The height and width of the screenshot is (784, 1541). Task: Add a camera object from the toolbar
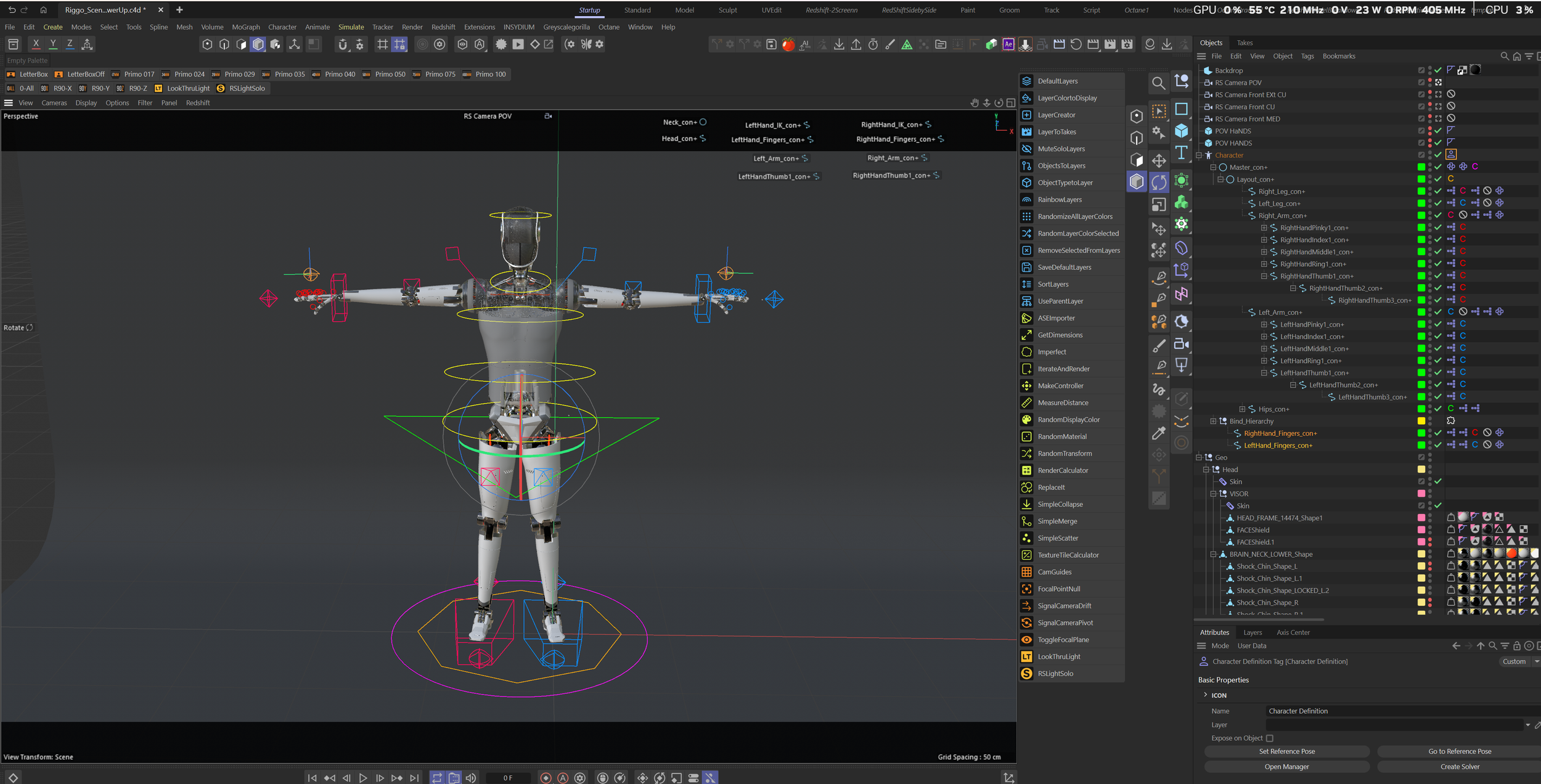pyautogui.click(x=1181, y=344)
